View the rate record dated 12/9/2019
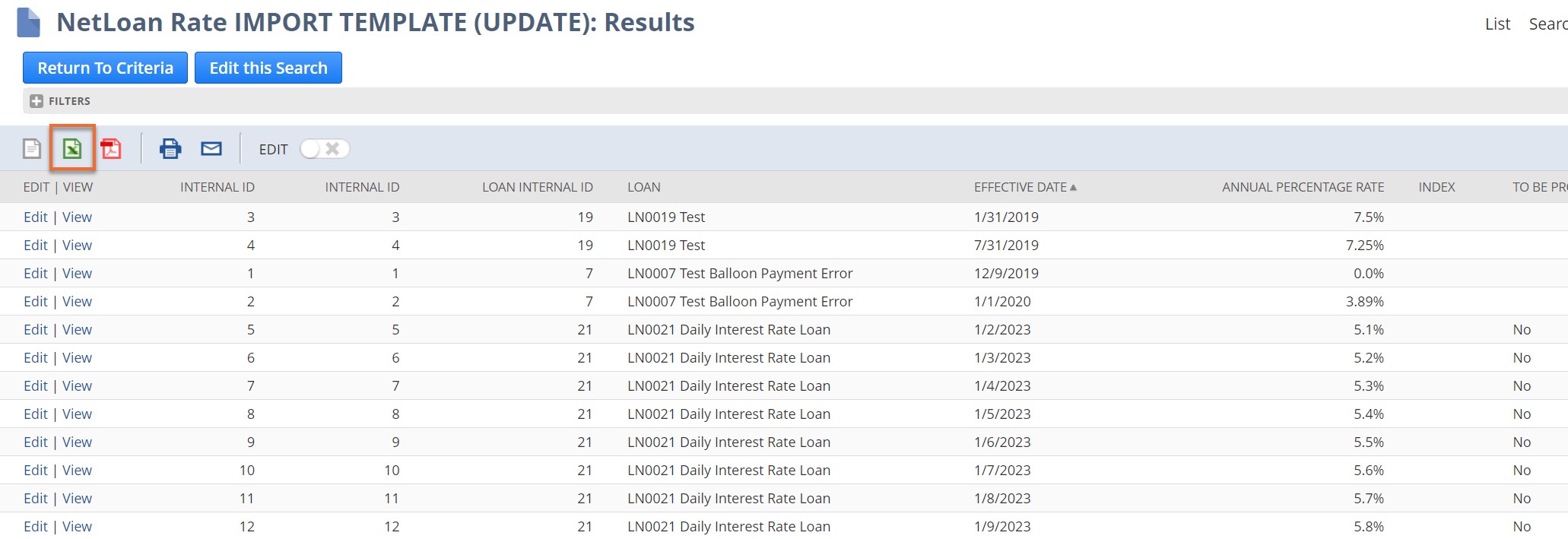Viewport: 1568px width, 539px height. click(77, 274)
